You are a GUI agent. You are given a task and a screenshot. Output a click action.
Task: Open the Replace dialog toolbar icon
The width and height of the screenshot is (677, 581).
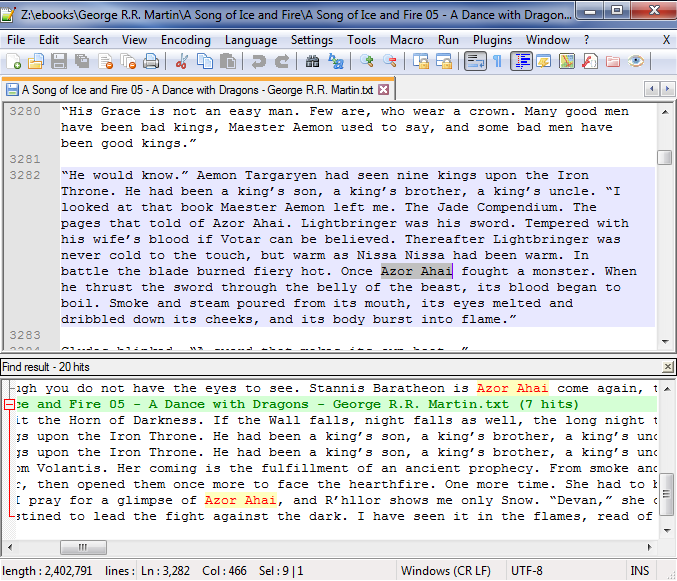(x=335, y=61)
